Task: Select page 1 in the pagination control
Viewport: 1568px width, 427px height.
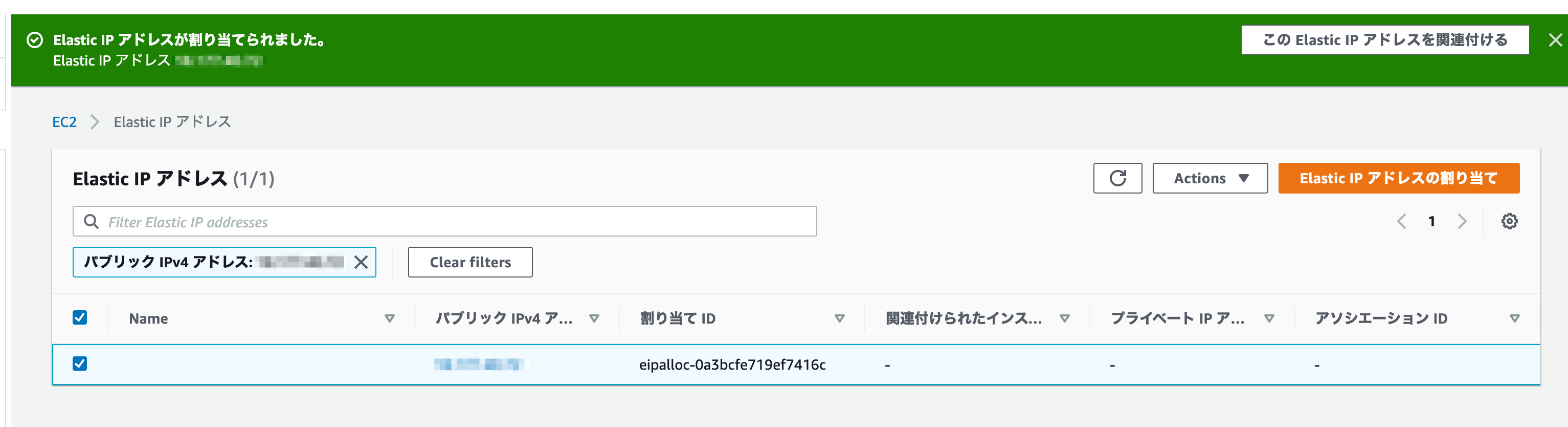Action: (1431, 221)
